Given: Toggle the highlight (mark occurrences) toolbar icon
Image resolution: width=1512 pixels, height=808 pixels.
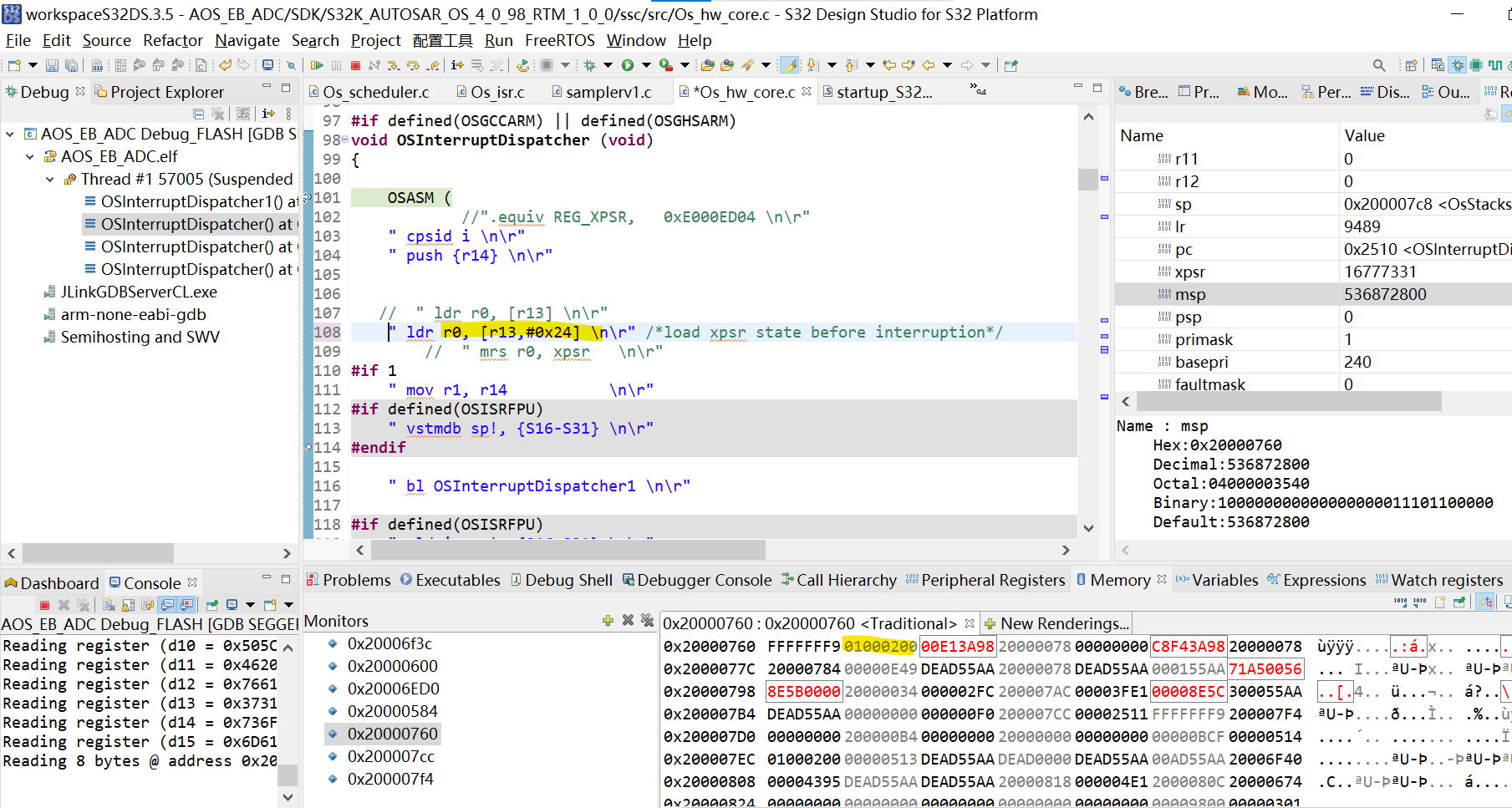Looking at the screenshot, I should coord(789,64).
